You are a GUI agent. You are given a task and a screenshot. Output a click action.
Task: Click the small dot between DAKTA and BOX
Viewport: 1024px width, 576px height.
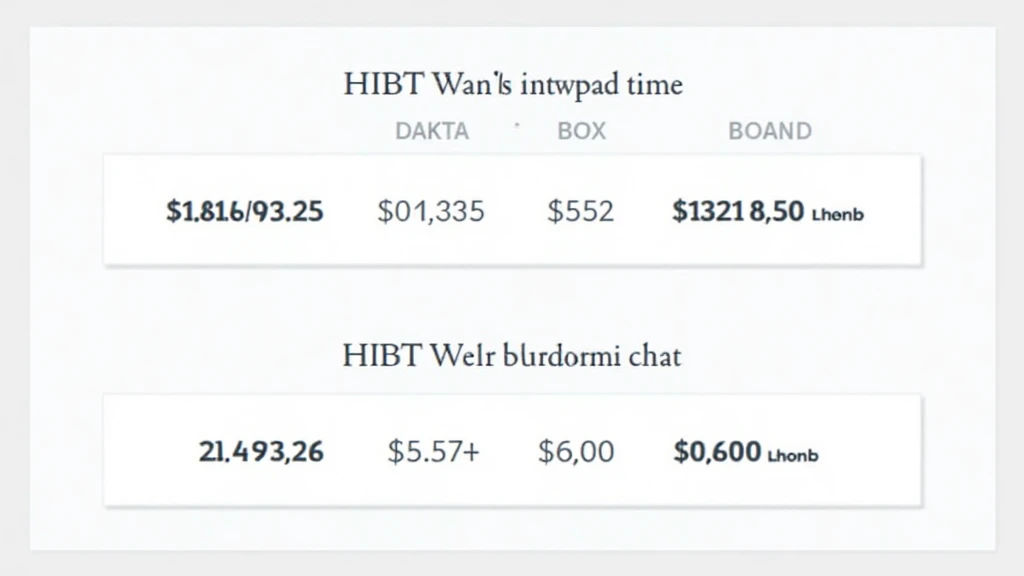[517, 124]
